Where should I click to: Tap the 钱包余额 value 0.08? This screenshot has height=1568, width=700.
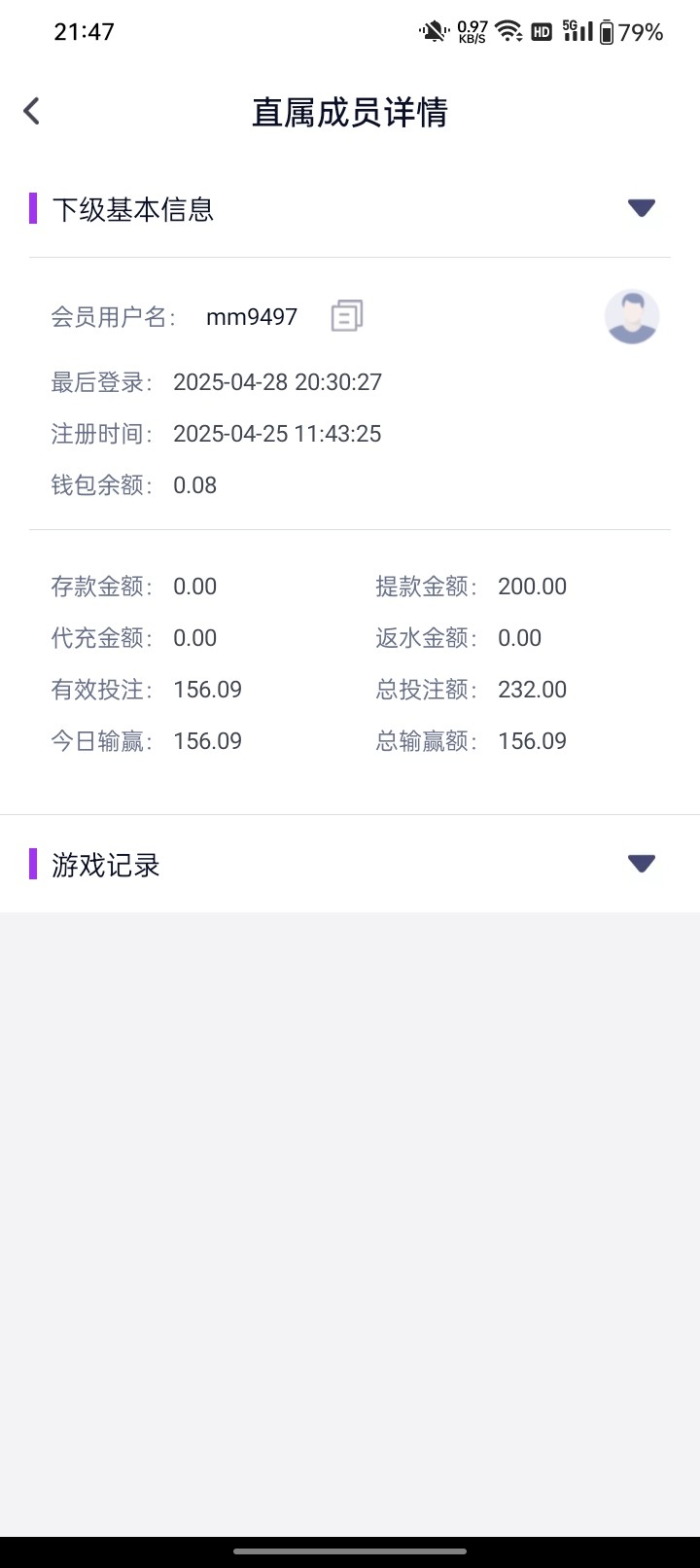coord(194,485)
